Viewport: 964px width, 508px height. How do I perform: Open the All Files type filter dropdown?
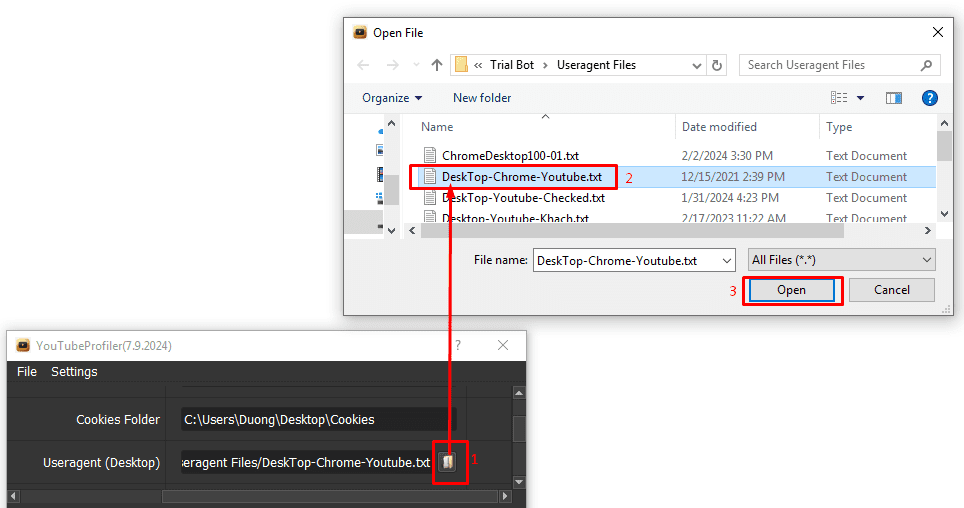(926, 260)
